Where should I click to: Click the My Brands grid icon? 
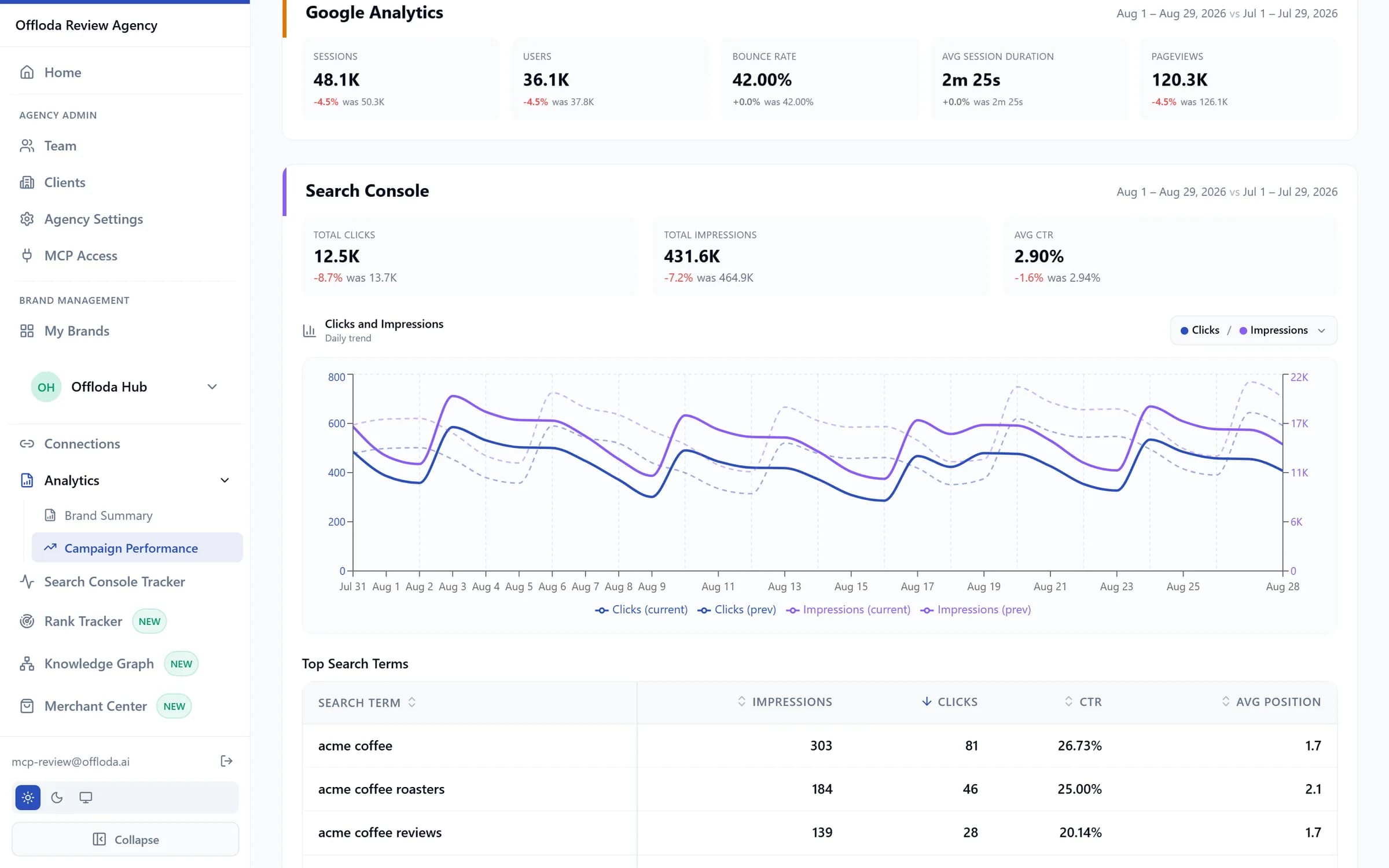pyautogui.click(x=27, y=330)
